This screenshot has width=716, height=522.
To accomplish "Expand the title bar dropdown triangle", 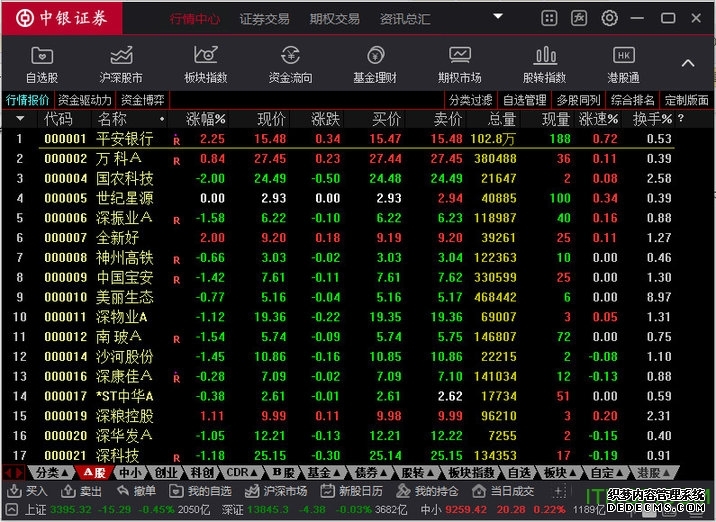I will click(x=498, y=16).
